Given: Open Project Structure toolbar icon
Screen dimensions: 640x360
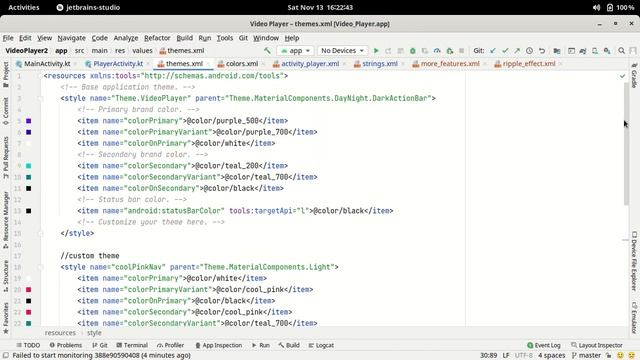Looking at the screenshot, I should 557,51.
